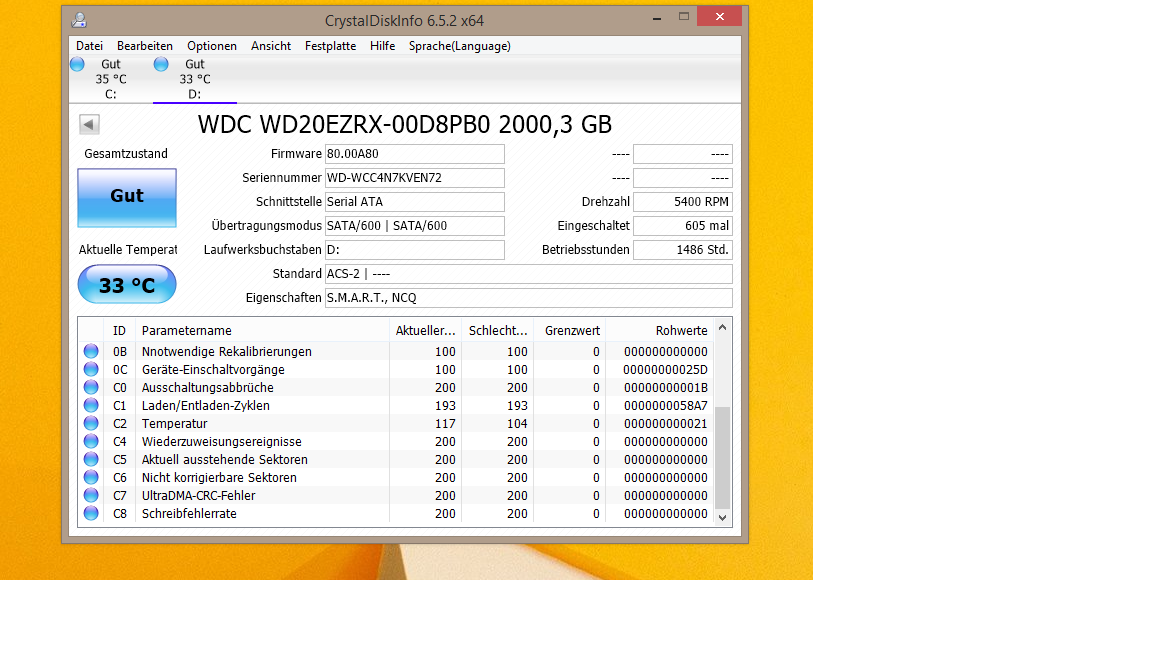Click the ID column header
Image resolution: width=1152 pixels, height=648 pixels.
(120, 331)
